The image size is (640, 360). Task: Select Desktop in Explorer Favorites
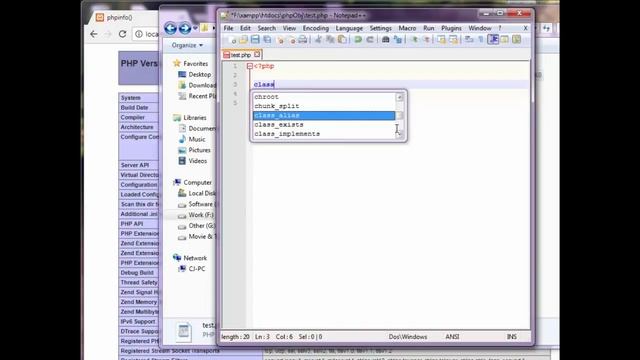pos(200,75)
